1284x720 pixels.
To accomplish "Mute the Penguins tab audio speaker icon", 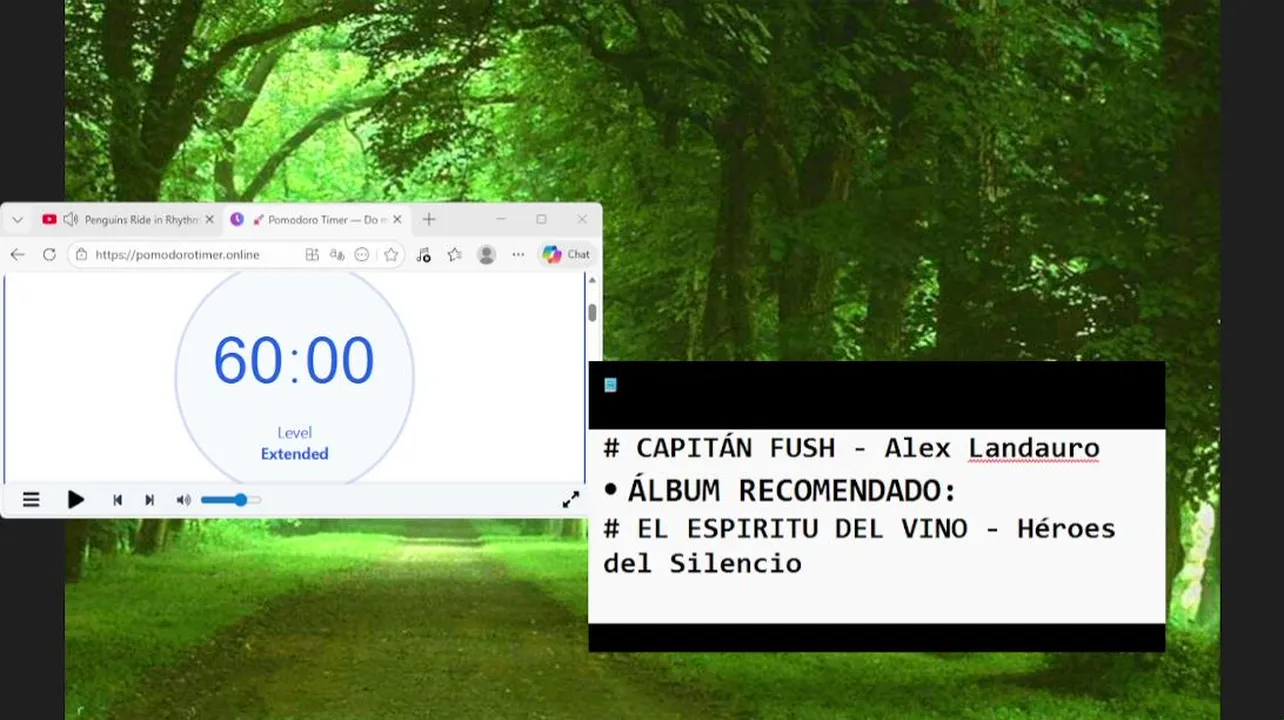I will [70, 220].
